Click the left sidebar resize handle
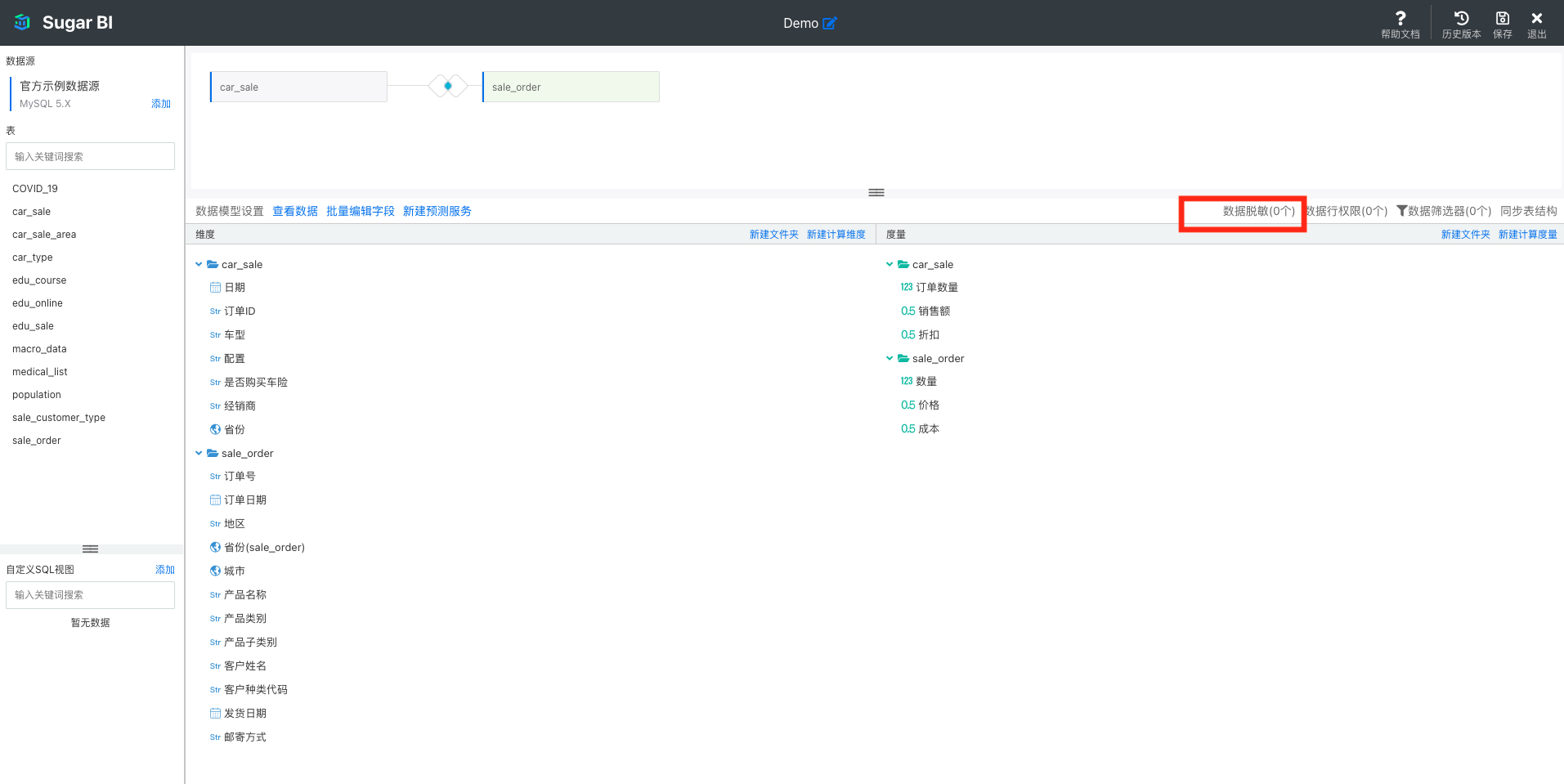The image size is (1564, 784). coord(91,549)
